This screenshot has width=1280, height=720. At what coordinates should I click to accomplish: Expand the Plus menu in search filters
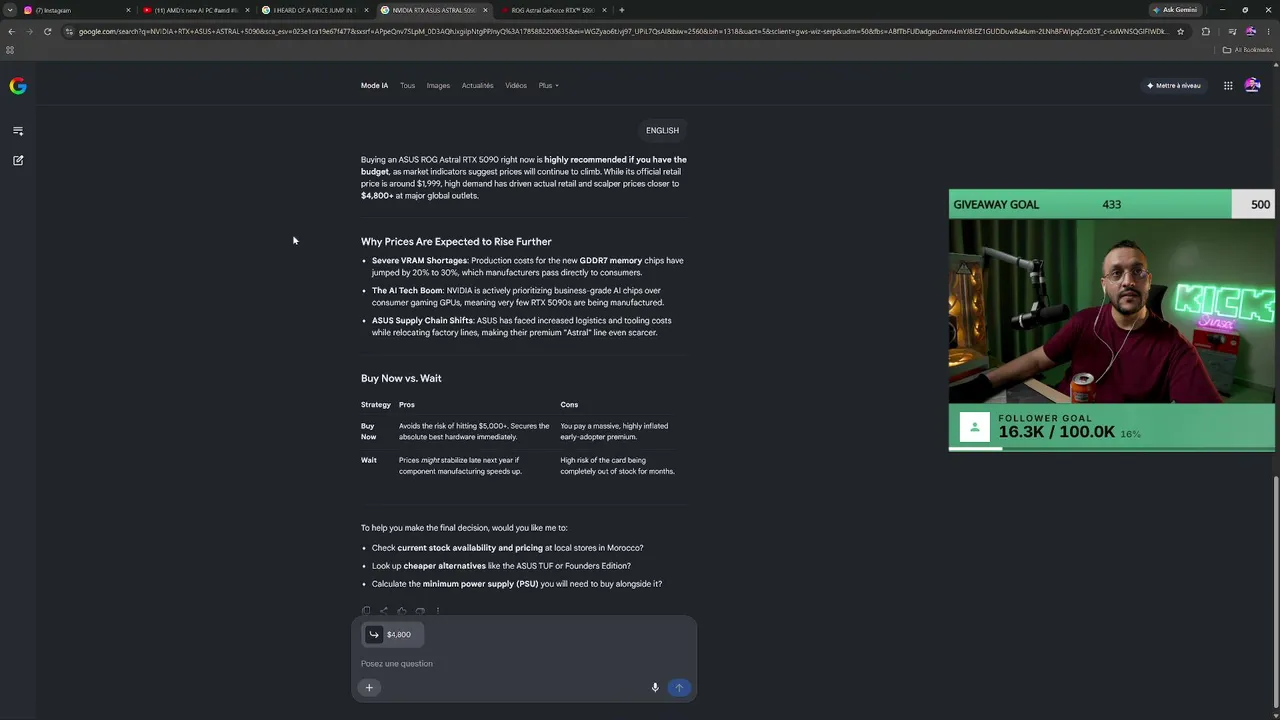[549, 86]
